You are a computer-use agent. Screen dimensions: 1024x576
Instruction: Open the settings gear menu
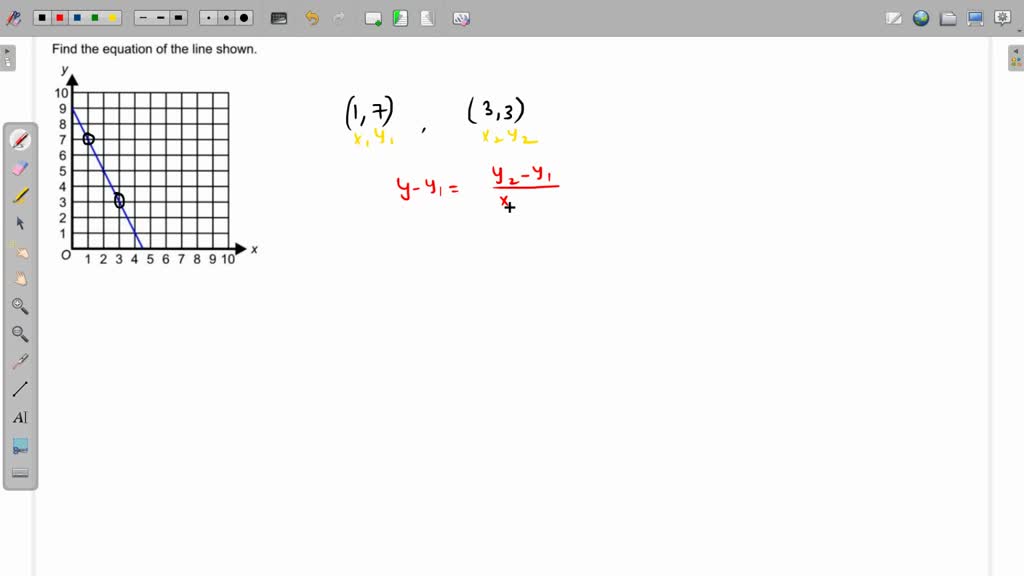click(x=1002, y=19)
